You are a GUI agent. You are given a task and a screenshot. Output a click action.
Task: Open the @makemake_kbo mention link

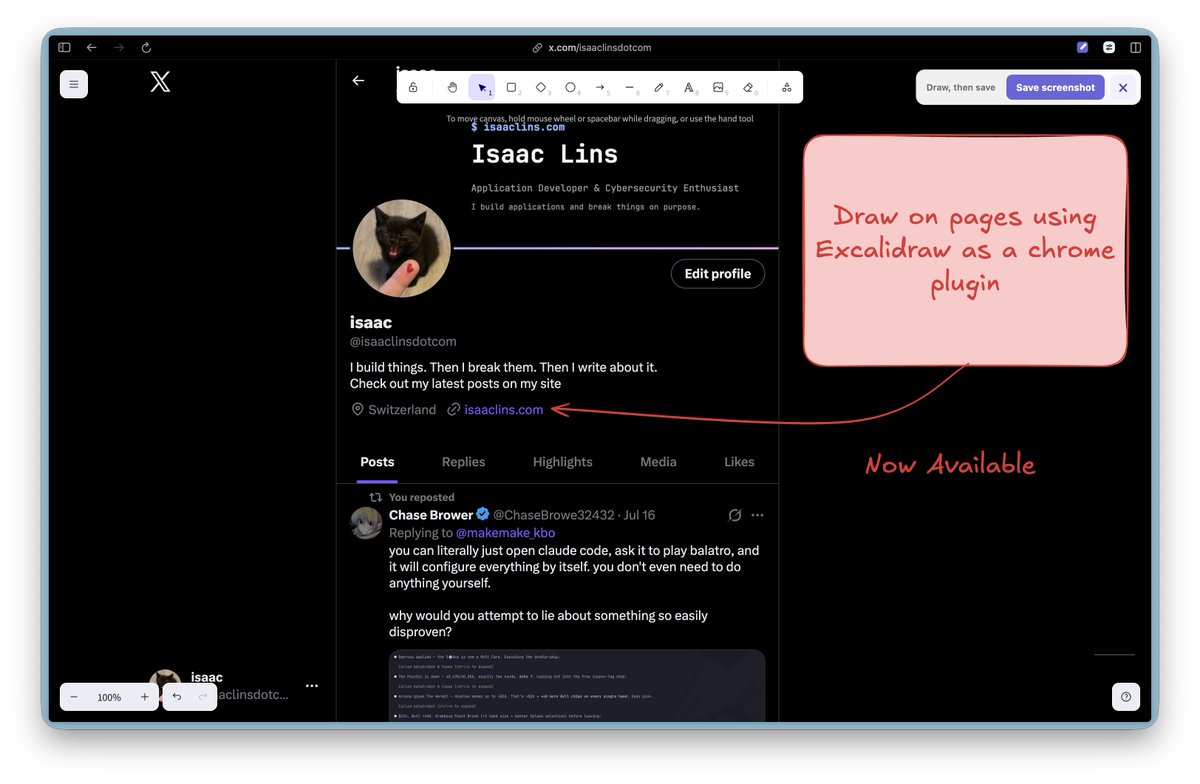[505, 533]
